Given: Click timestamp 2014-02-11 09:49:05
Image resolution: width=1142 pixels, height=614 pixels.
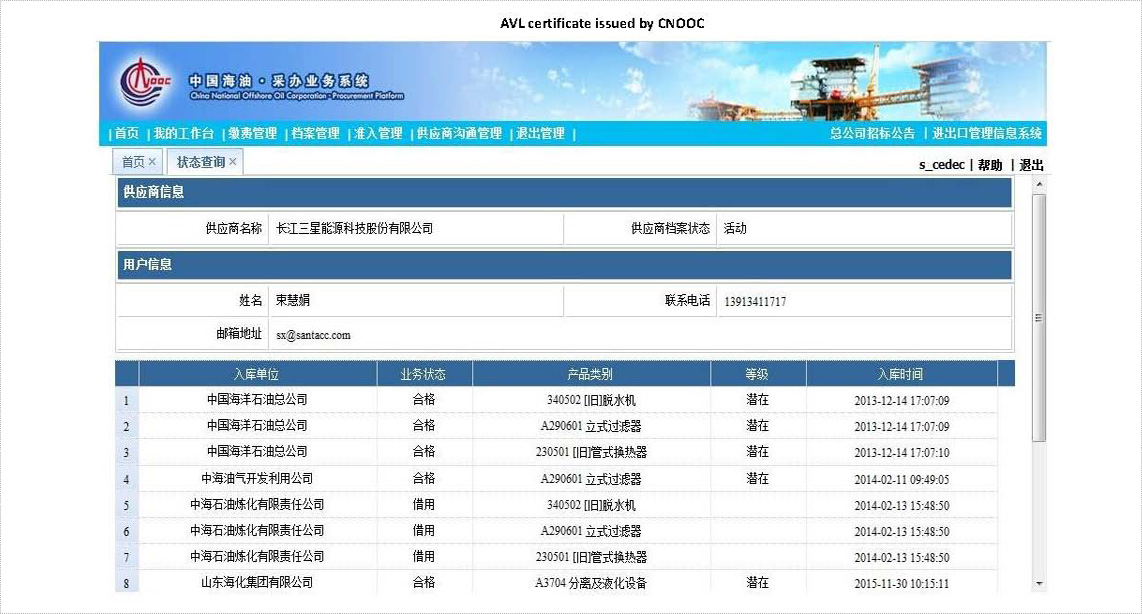Looking at the screenshot, I should point(902,479).
